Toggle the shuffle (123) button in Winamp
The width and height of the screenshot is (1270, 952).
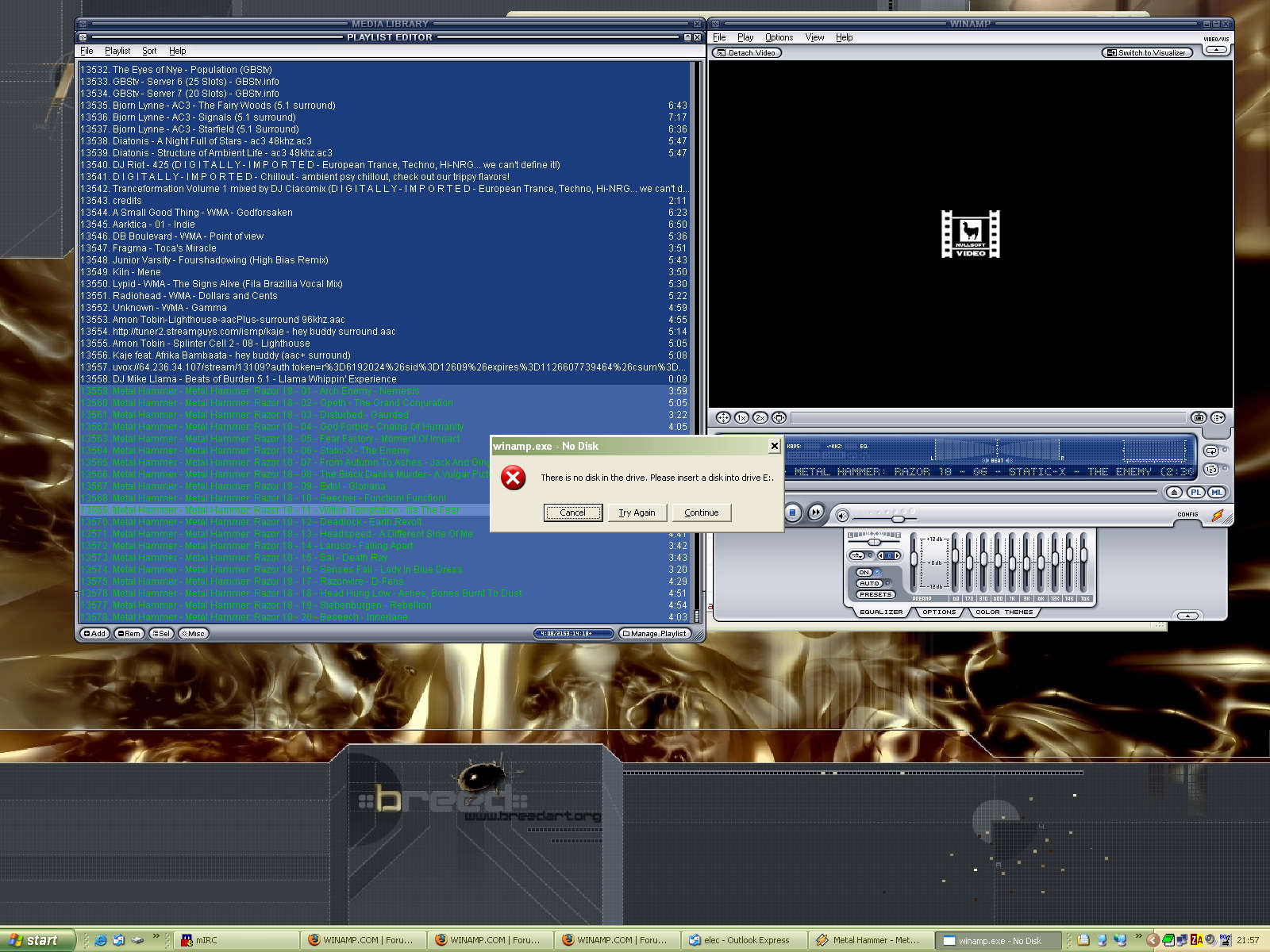click(1211, 469)
